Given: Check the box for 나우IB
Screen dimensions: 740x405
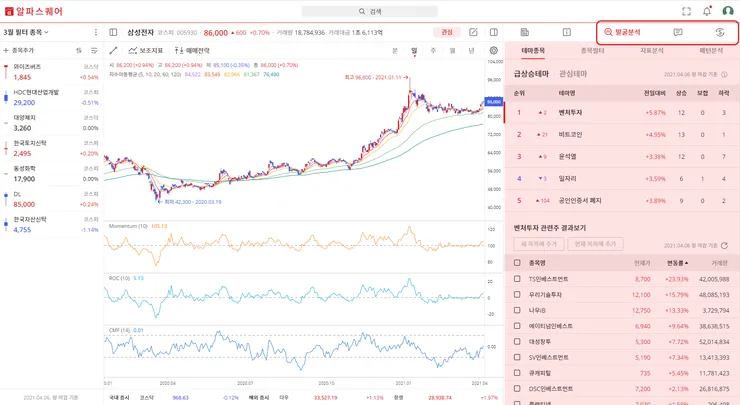Looking at the screenshot, I should click(517, 310).
